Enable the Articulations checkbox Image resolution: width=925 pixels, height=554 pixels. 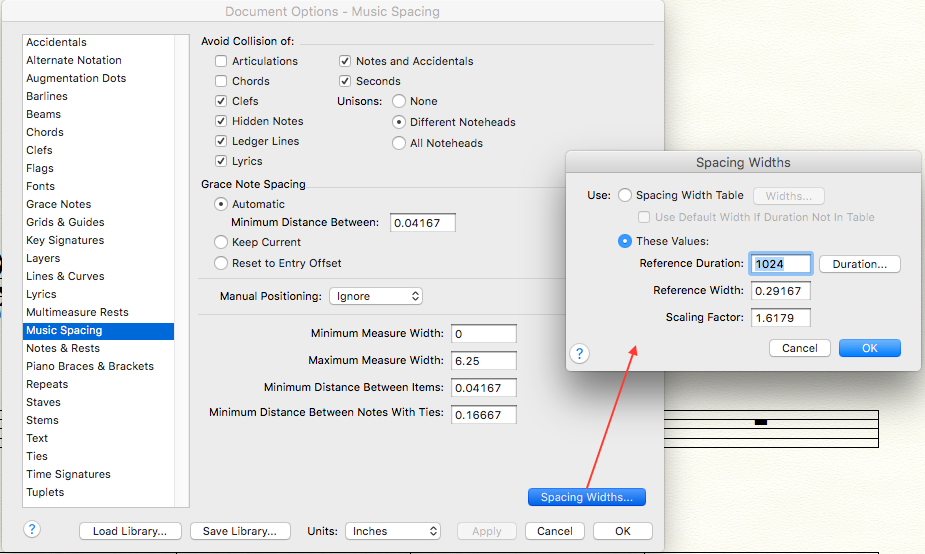click(x=221, y=61)
